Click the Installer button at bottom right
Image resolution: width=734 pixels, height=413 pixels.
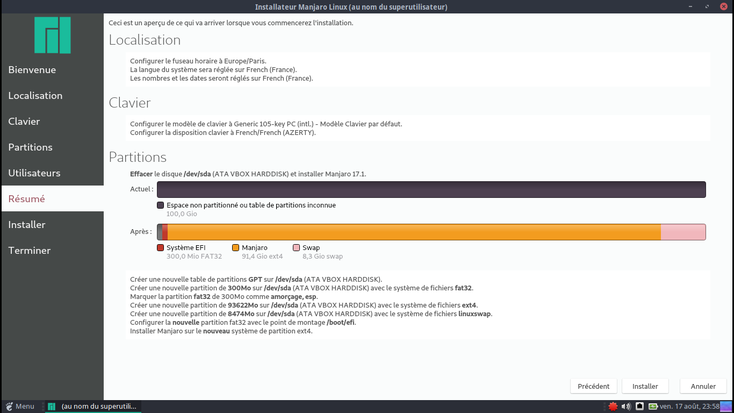click(645, 386)
